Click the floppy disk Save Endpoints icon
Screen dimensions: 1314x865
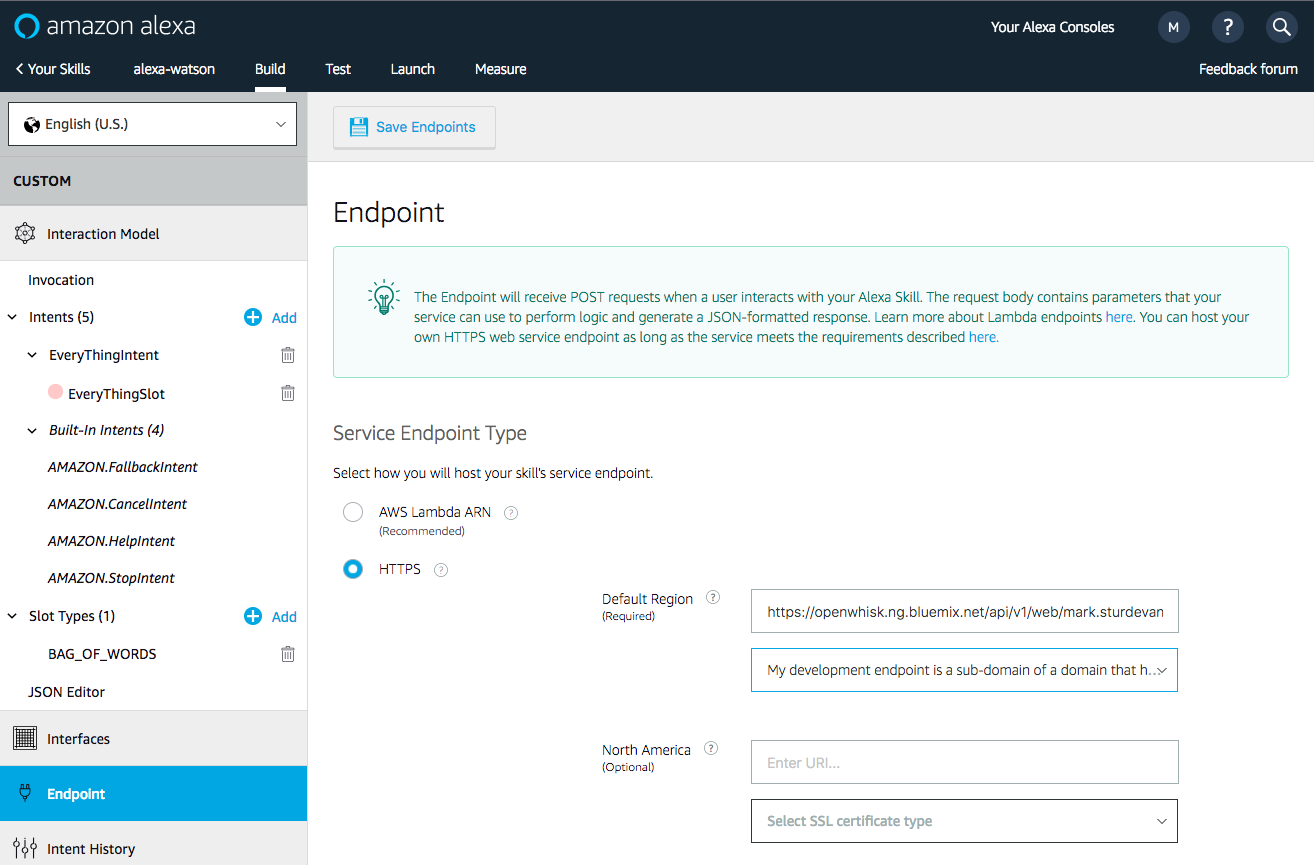click(x=358, y=127)
